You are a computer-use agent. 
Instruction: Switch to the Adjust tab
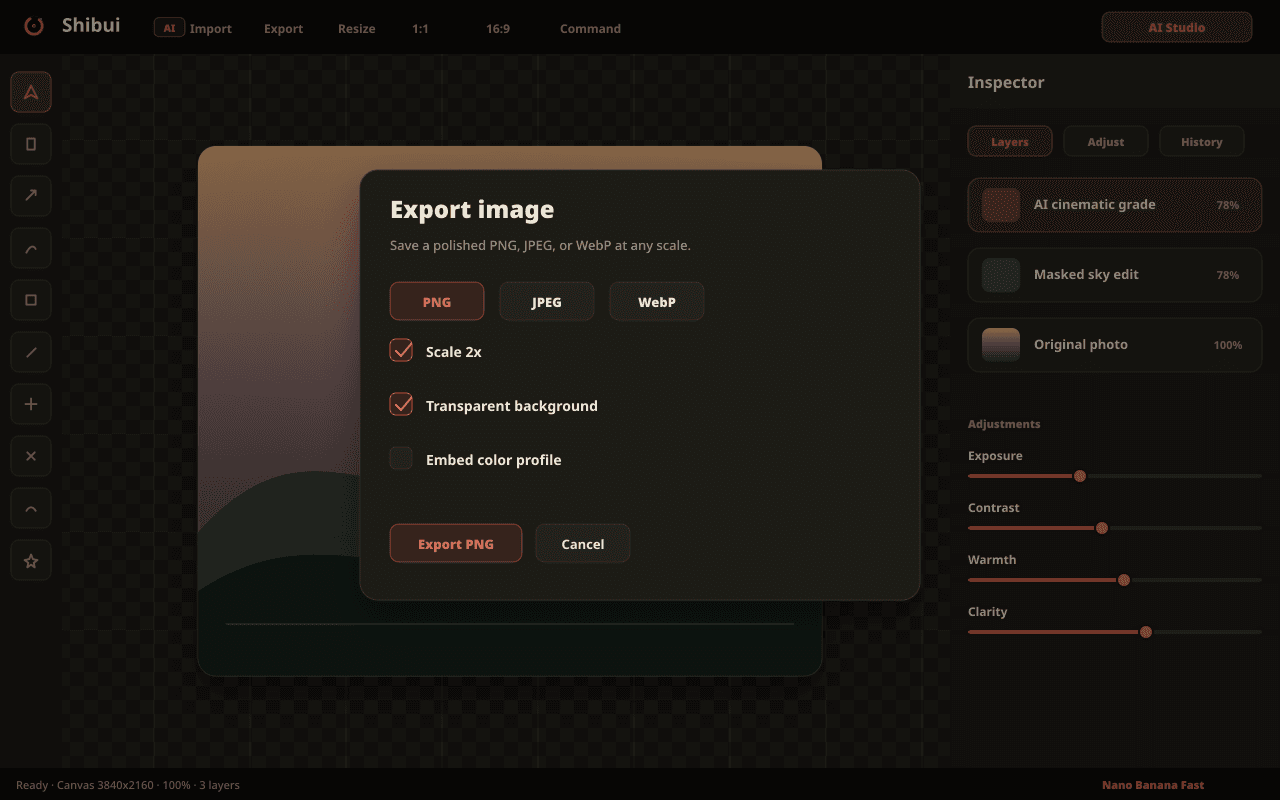click(x=1106, y=142)
